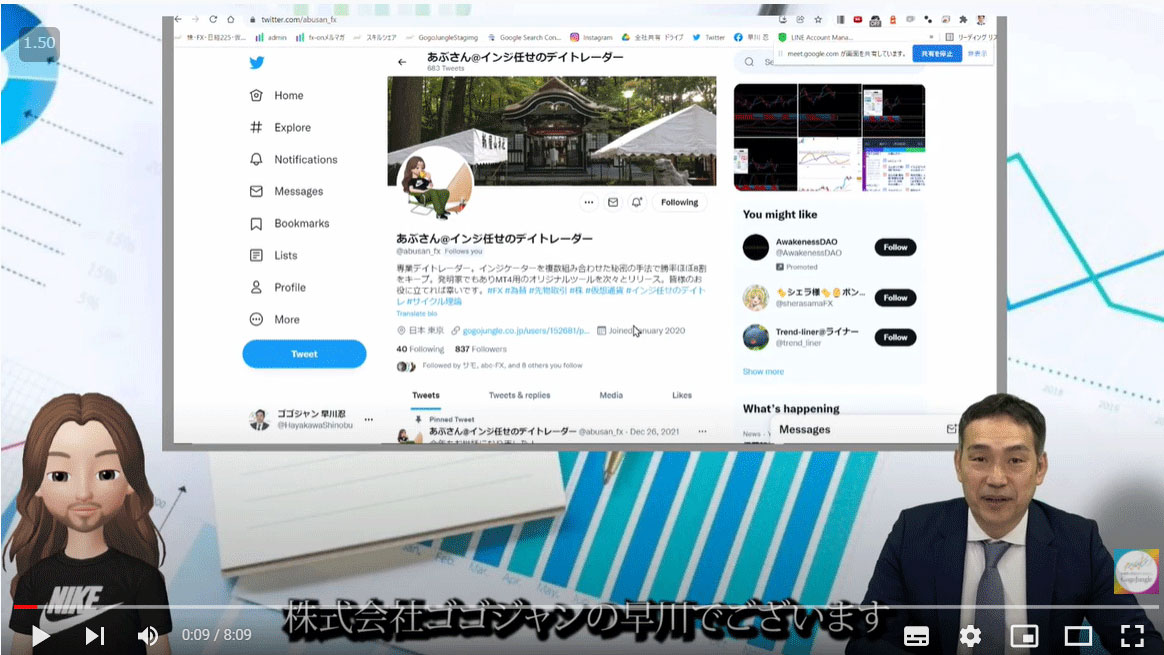
Task: Open pinned tweet options ellipsis
Action: tap(702, 431)
